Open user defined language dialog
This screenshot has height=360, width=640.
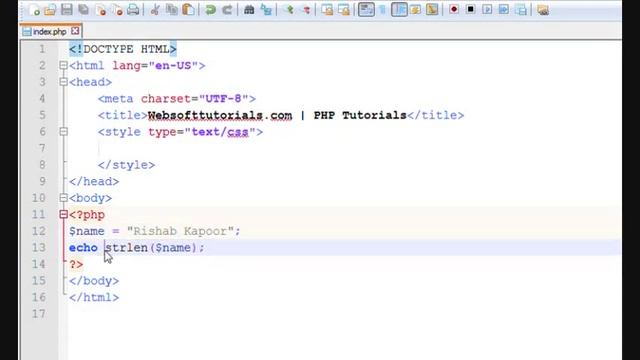416,9
